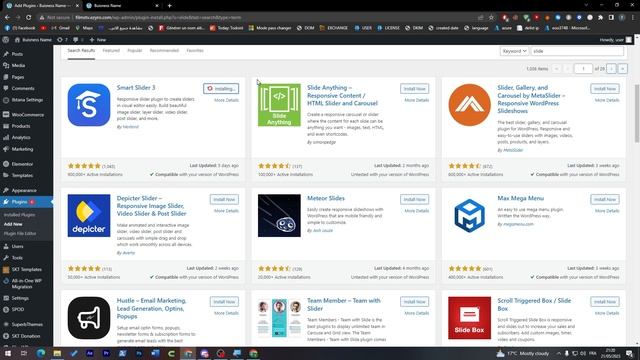
Task: Install Hustle plugin now
Action: pyautogui.click(x=224, y=302)
